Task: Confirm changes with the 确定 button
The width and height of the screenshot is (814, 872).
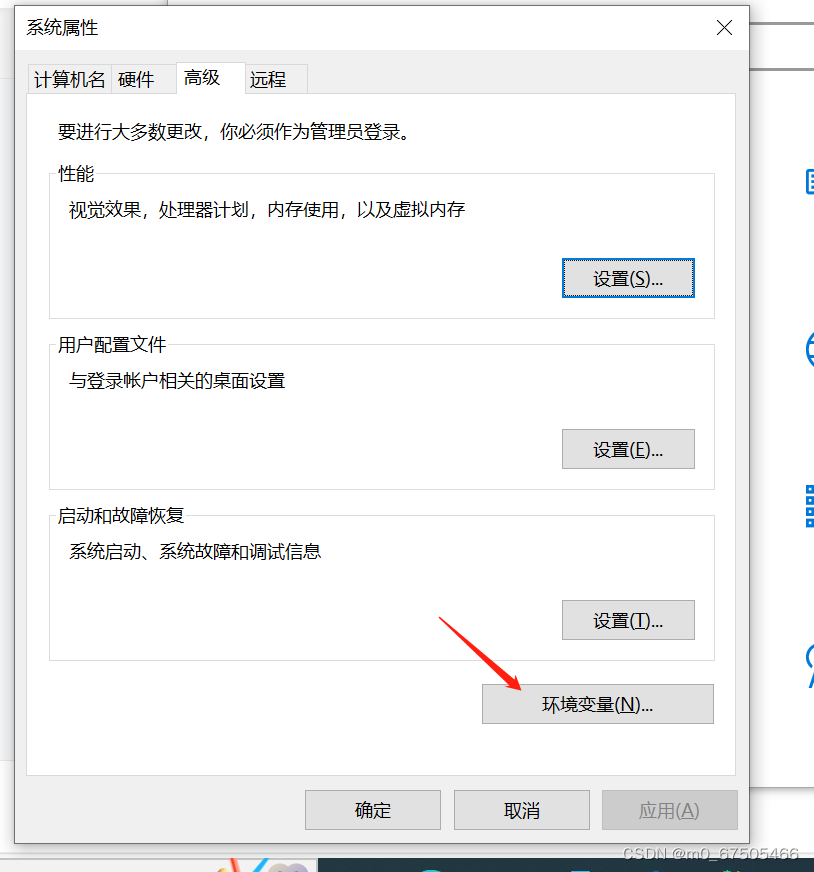Action: (372, 810)
